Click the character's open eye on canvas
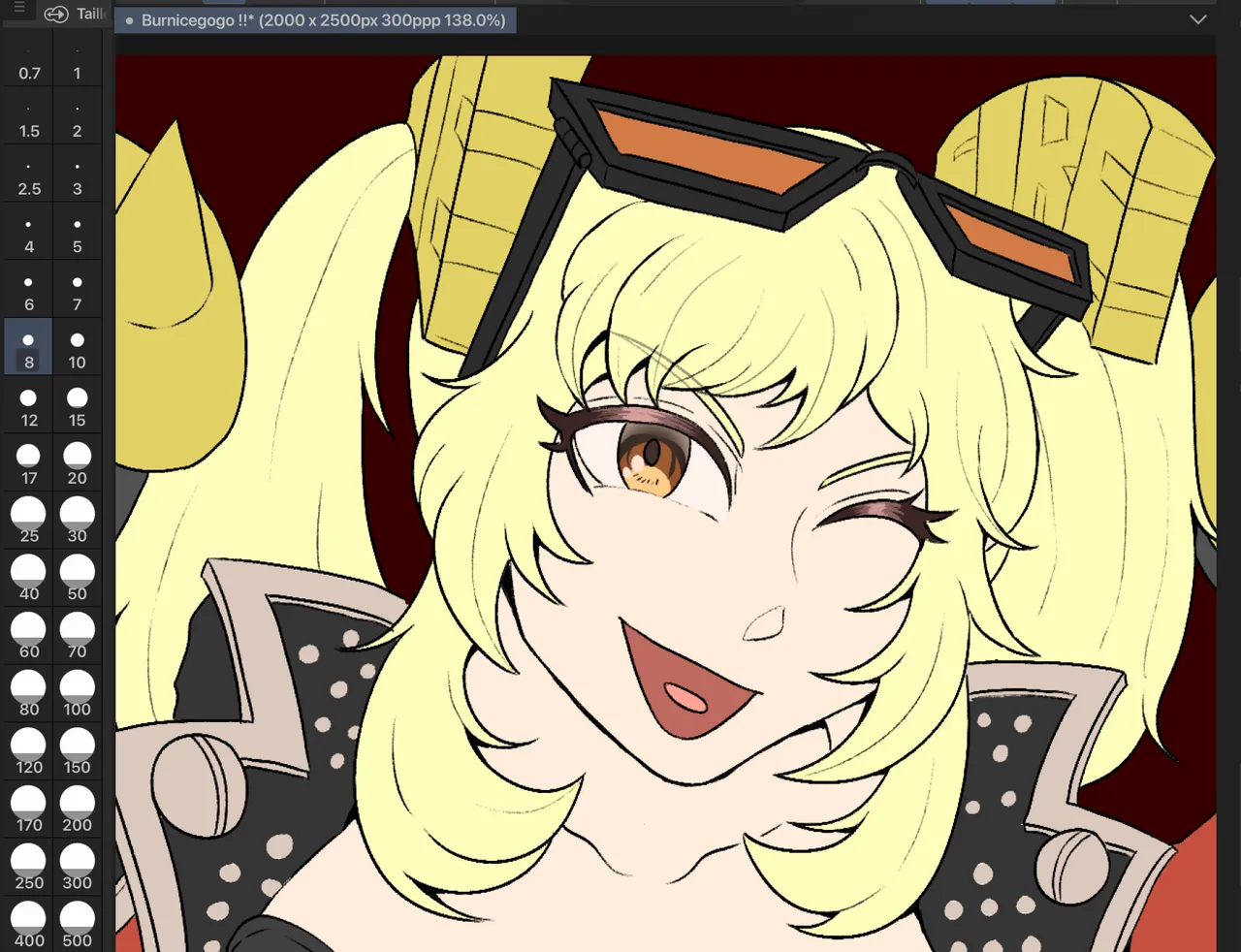Viewport: 1241px width, 952px height. (652, 454)
